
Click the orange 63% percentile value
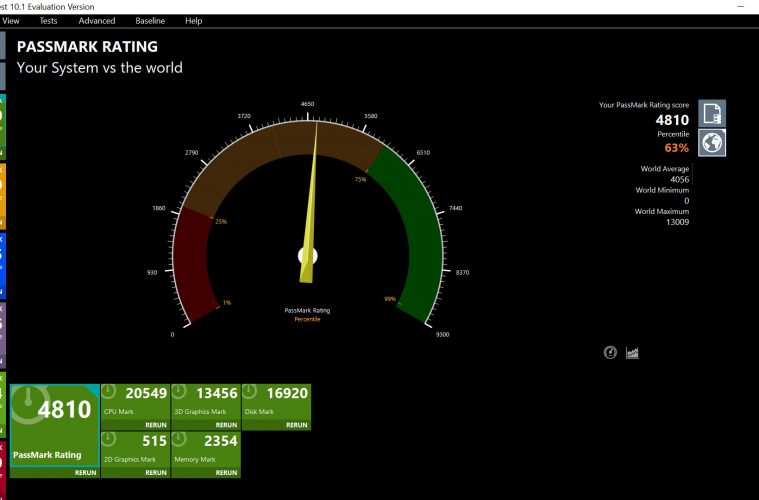tap(676, 148)
